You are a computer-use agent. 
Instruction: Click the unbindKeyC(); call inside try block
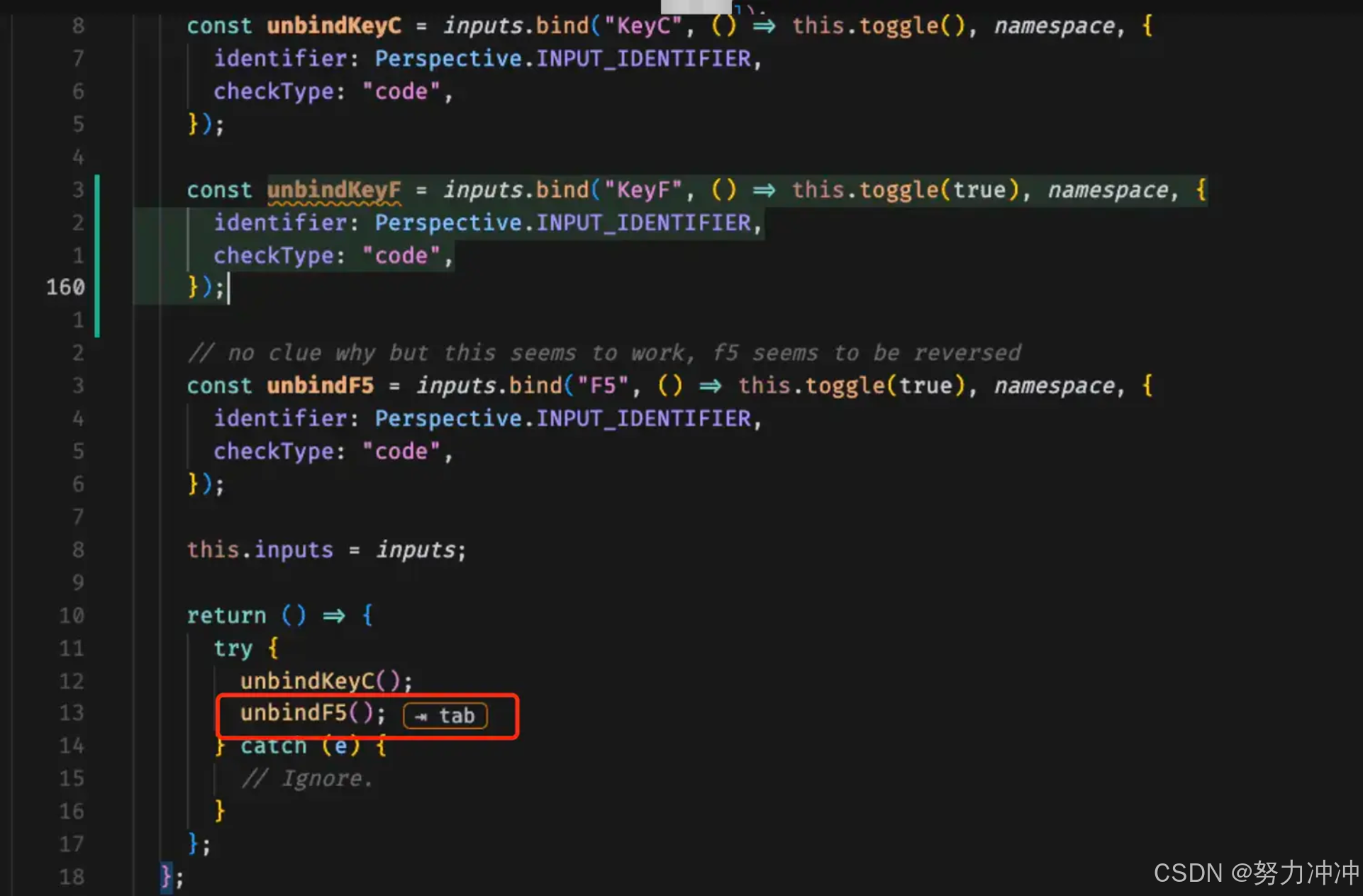click(326, 681)
